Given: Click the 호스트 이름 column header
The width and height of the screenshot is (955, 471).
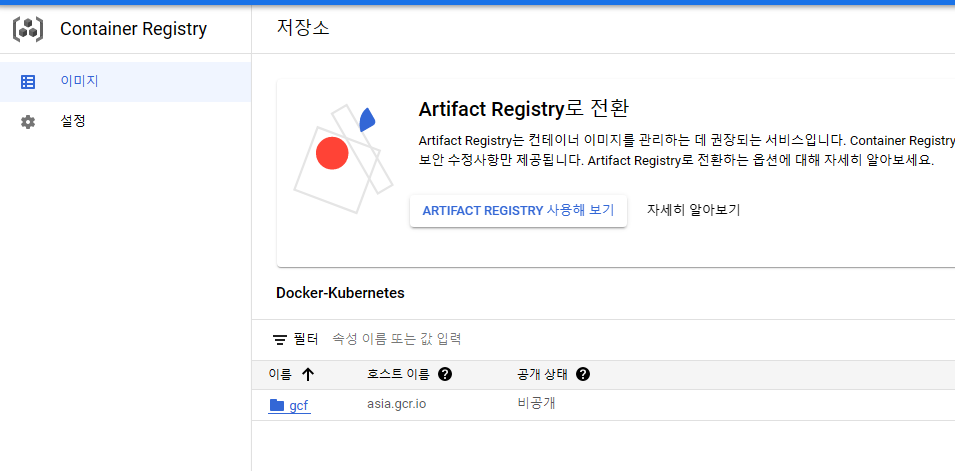Looking at the screenshot, I should [398, 375].
